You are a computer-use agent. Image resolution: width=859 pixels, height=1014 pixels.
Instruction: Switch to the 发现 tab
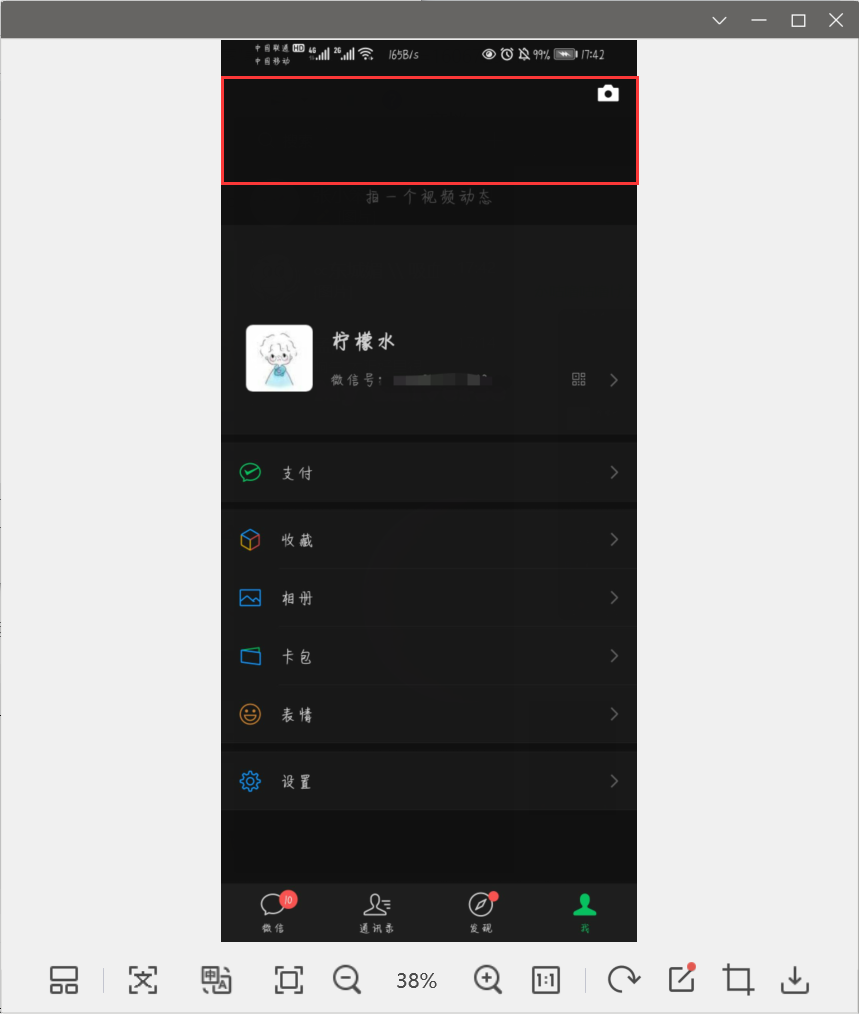pyautogui.click(x=481, y=912)
